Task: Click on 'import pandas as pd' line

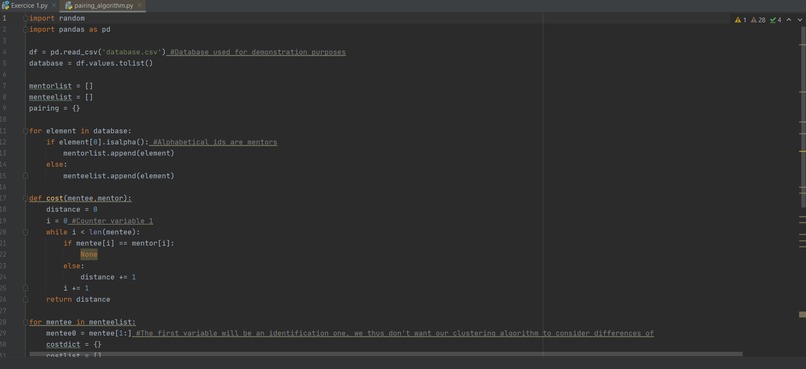Action: point(69,30)
